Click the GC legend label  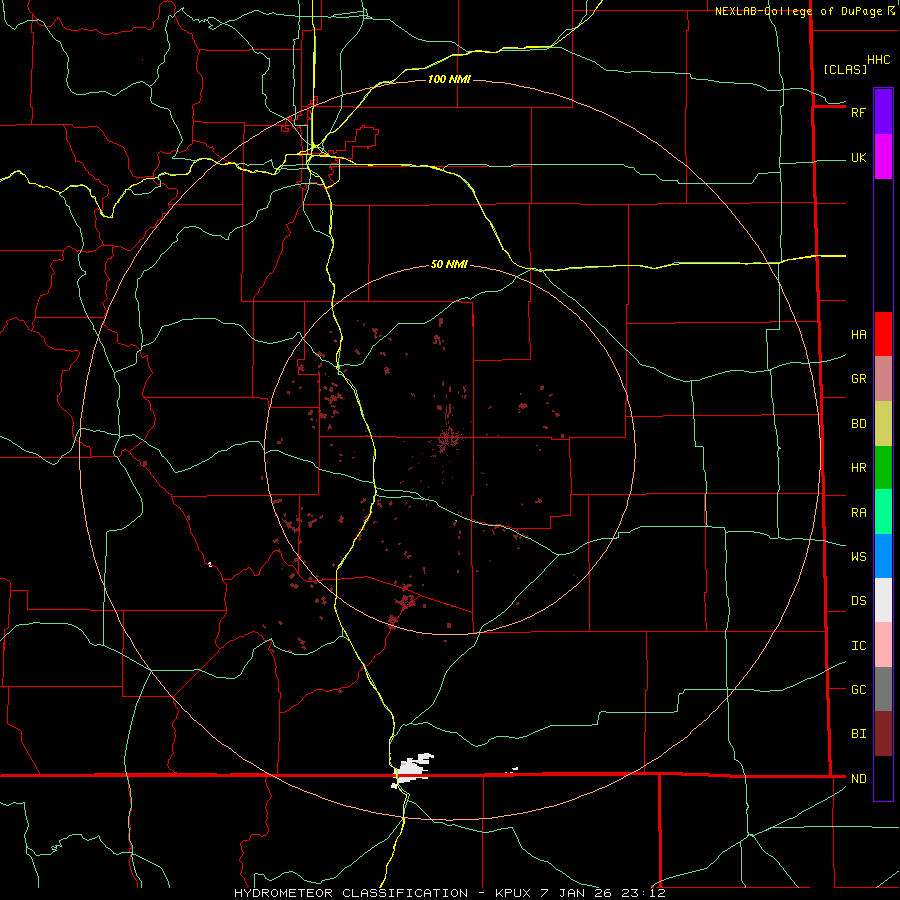point(859,690)
